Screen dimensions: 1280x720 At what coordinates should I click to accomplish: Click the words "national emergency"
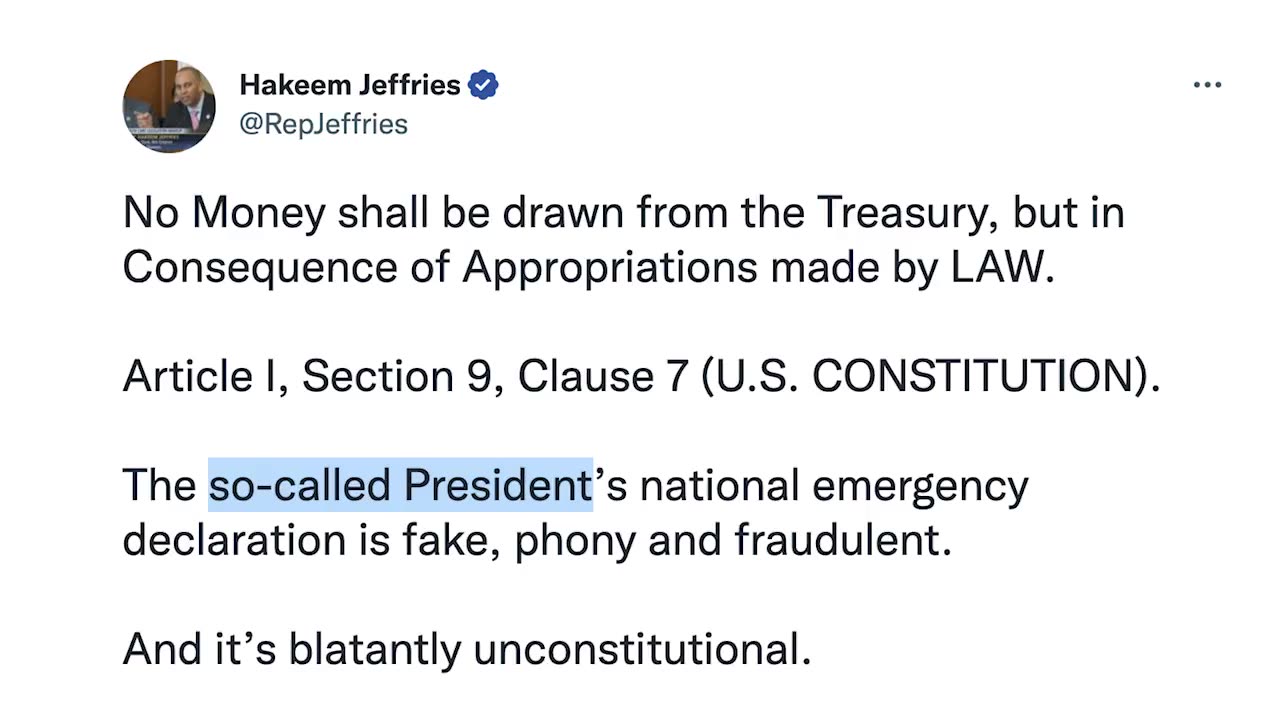[x=833, y=486]
